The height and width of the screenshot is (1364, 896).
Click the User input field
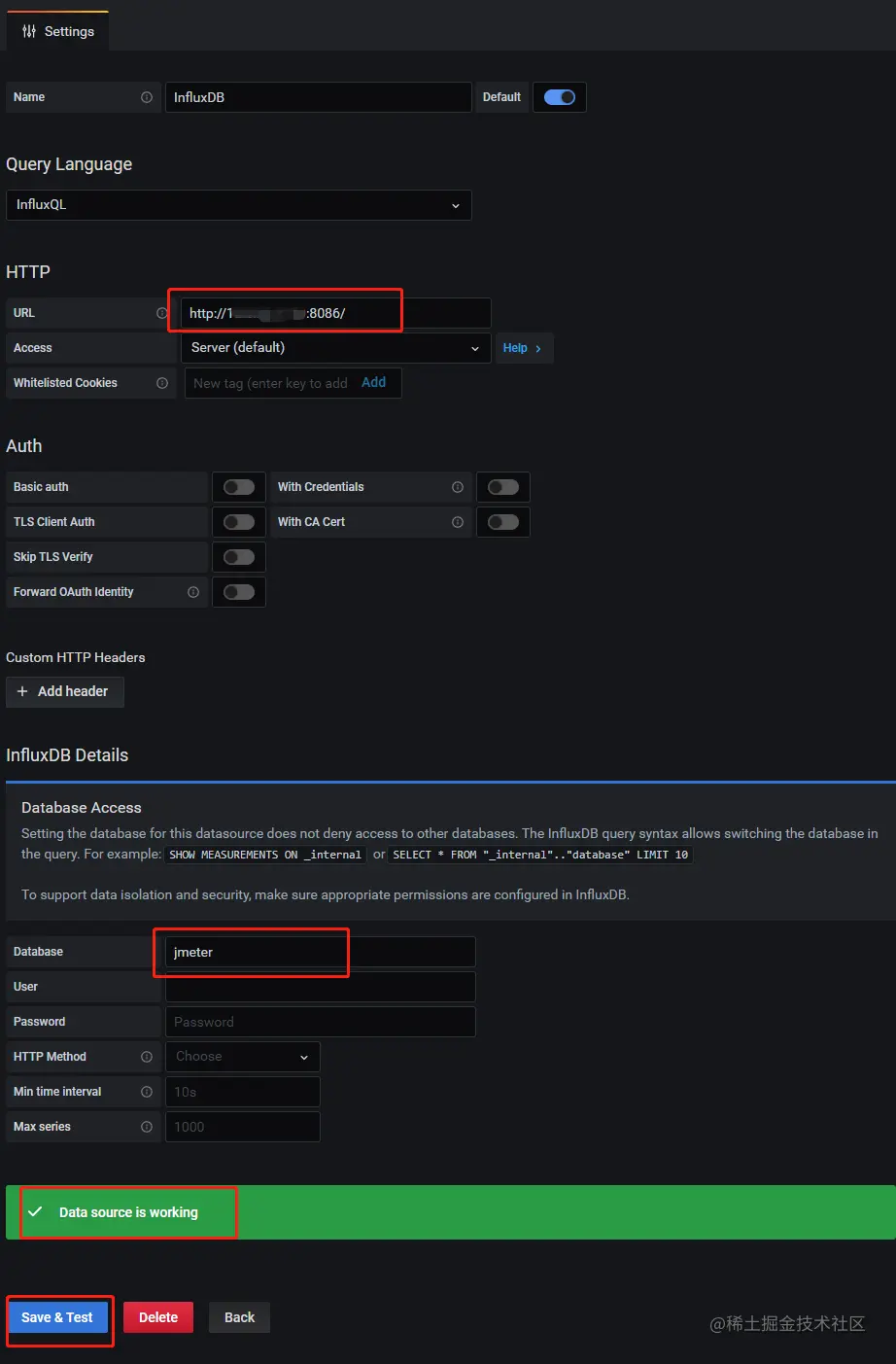pyautogui.click(x=321, y=987)
